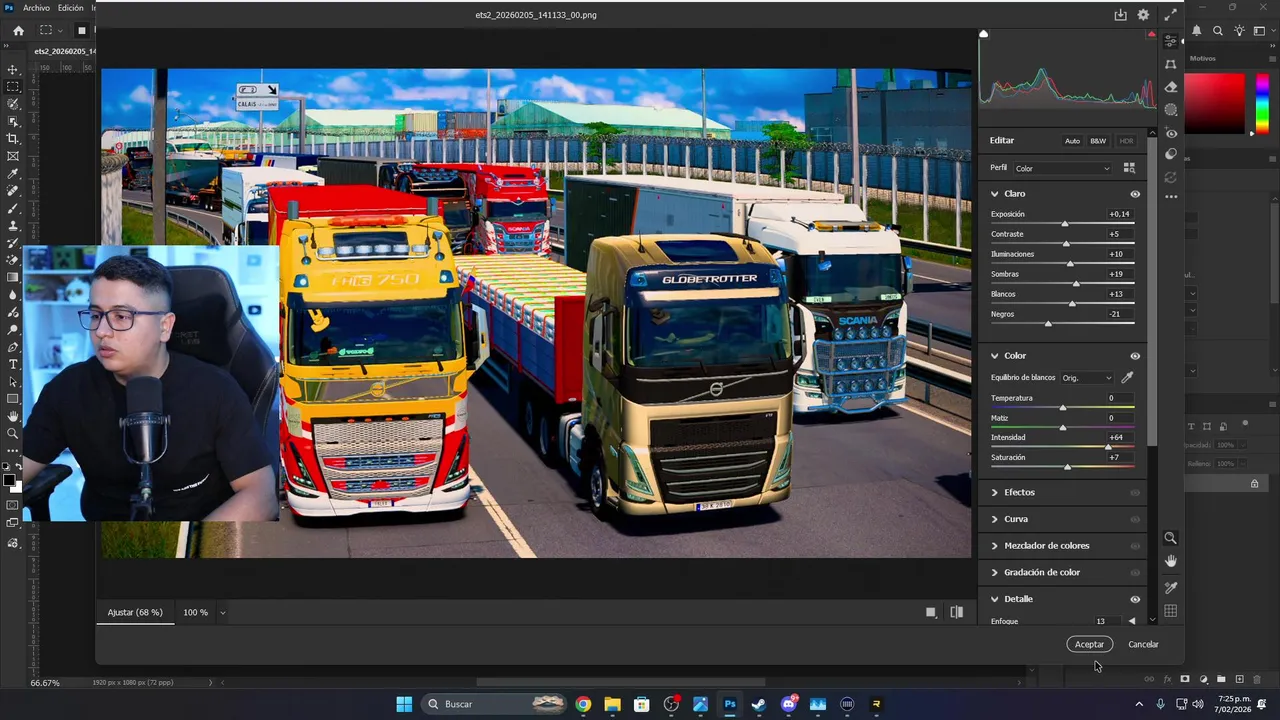
Task: Collapse the Detalle section
Action: tap(994, 599)
